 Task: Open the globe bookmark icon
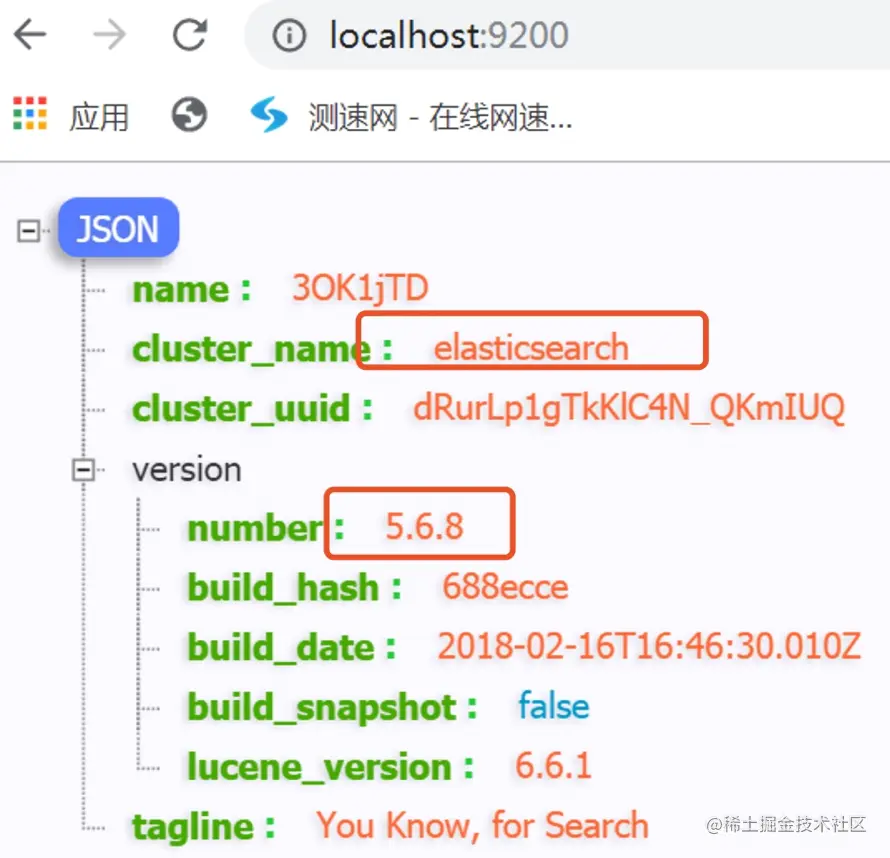coord(190,115)
